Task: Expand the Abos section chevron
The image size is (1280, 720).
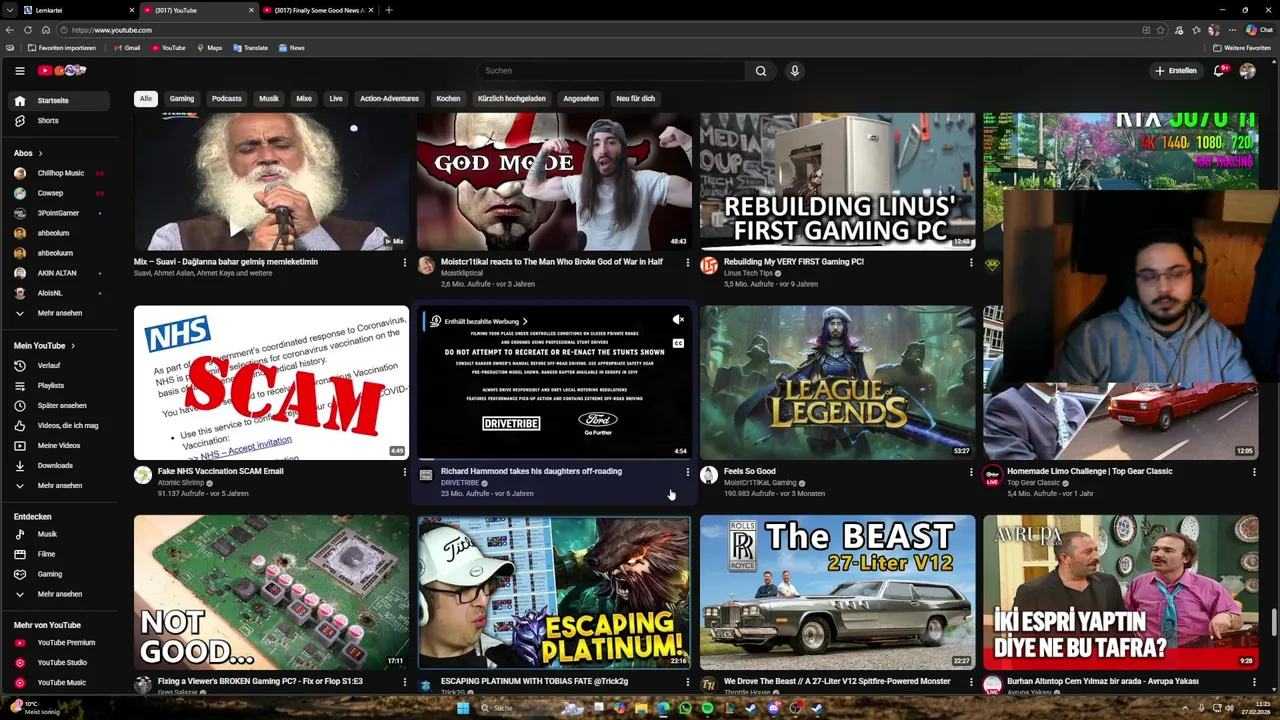Action: click(40, 153)
